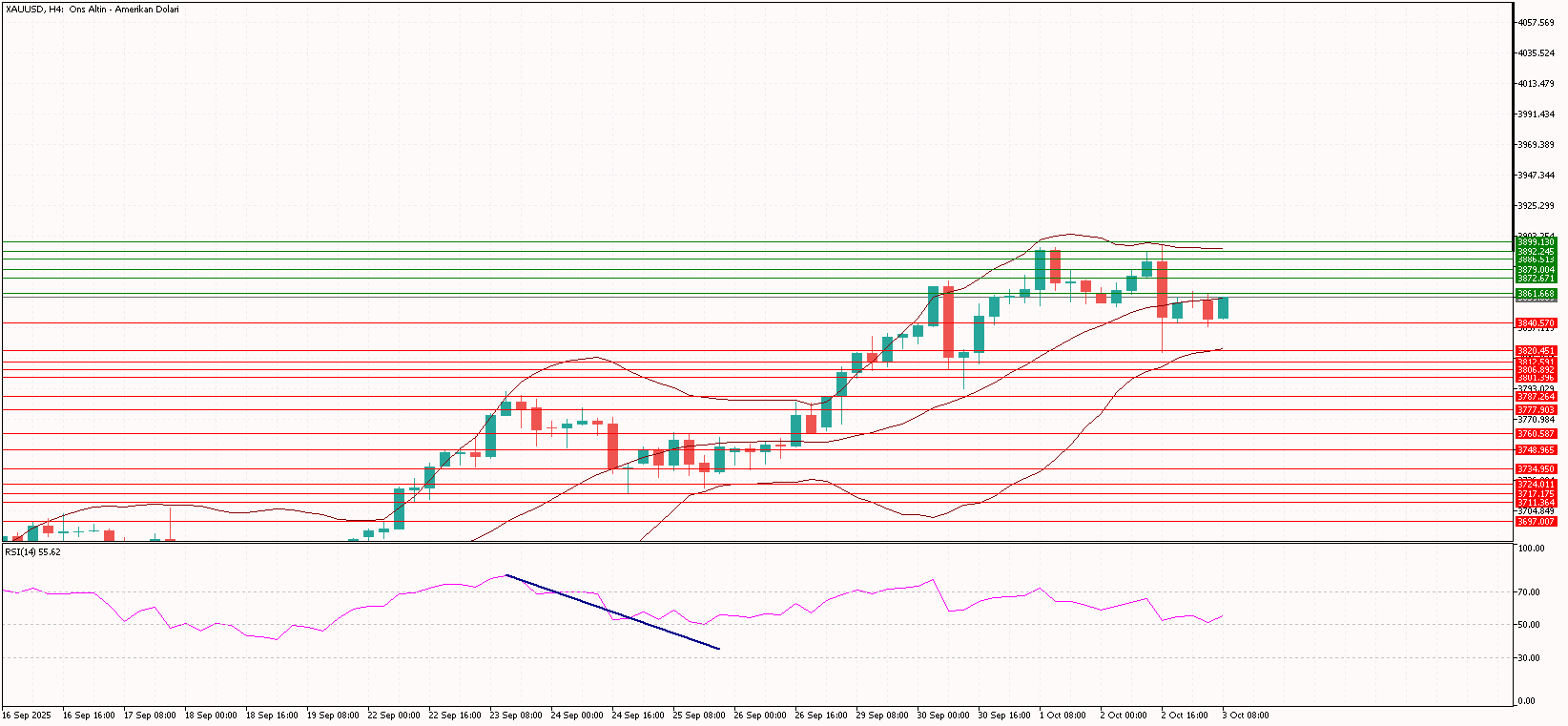This screenshot has height=726, width=1568.
Task: Click the 70.00 level on RSI scale
Action: click(x=1531, y=592)
